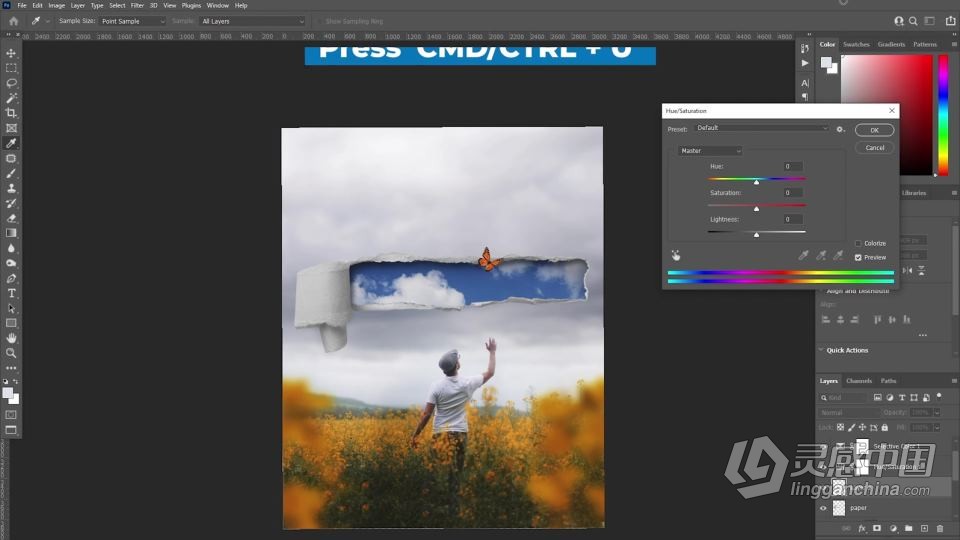Toggle the adjustment layer filter icon
The image size is (960, 540).
point(890,397)
